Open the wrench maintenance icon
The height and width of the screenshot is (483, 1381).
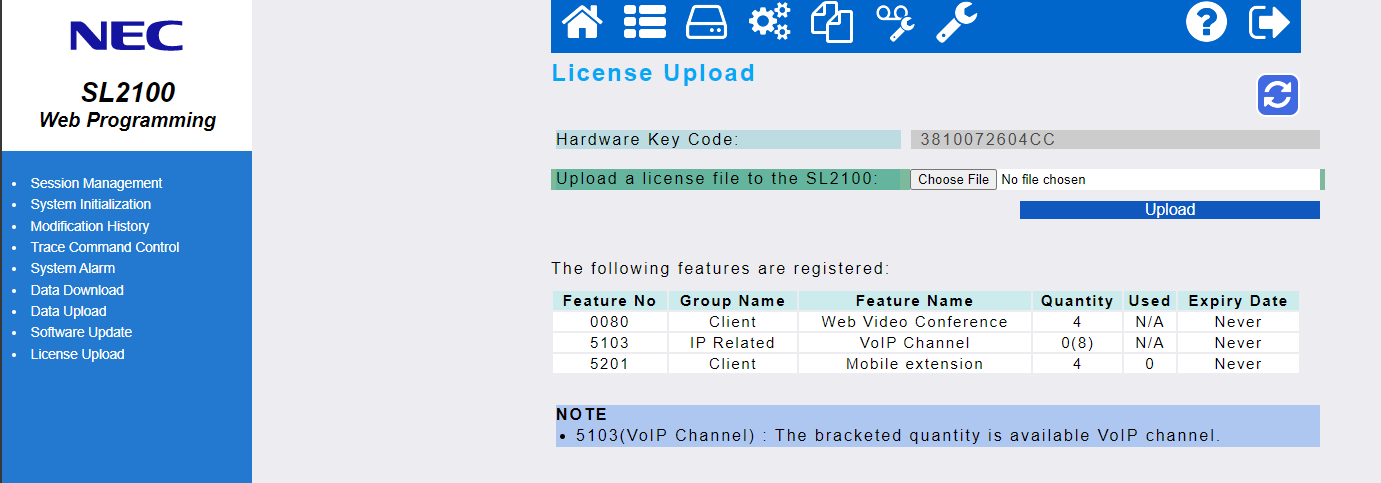(x=956, y=22)
